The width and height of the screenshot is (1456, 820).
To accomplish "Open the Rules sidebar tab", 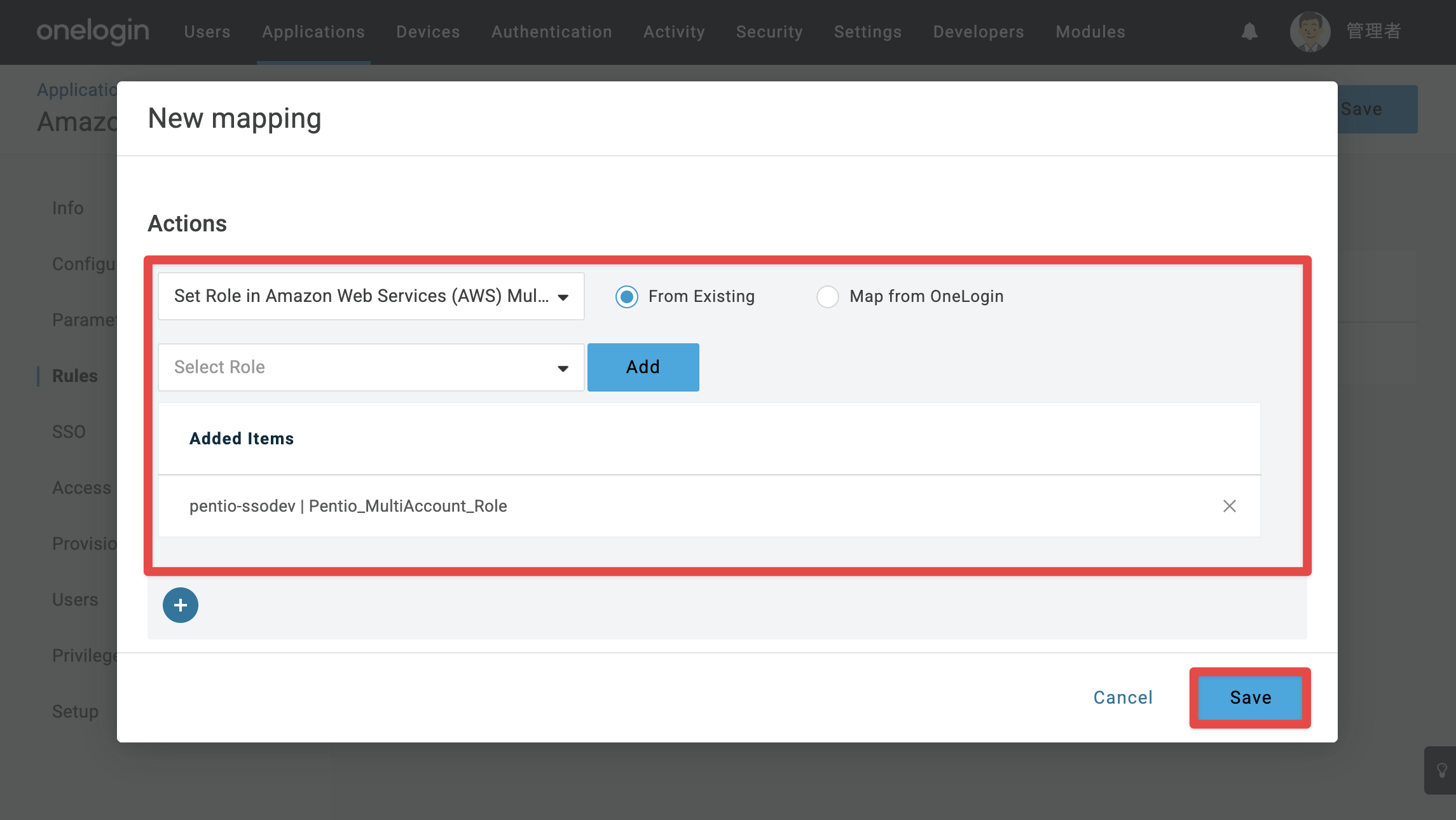I will pyautogui.click(x=75, y=376).
